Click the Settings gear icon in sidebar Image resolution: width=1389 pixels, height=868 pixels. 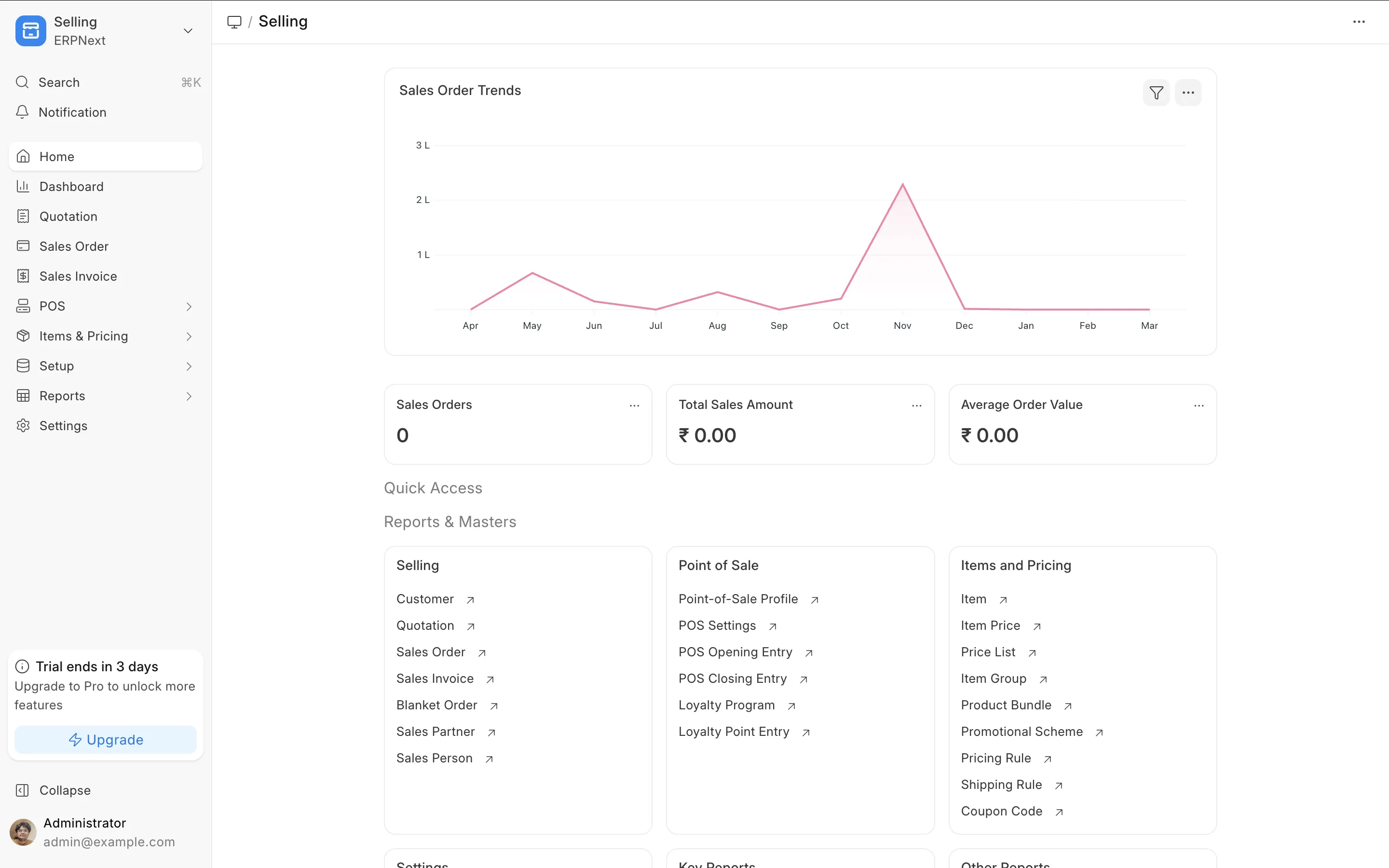[23, 425]
